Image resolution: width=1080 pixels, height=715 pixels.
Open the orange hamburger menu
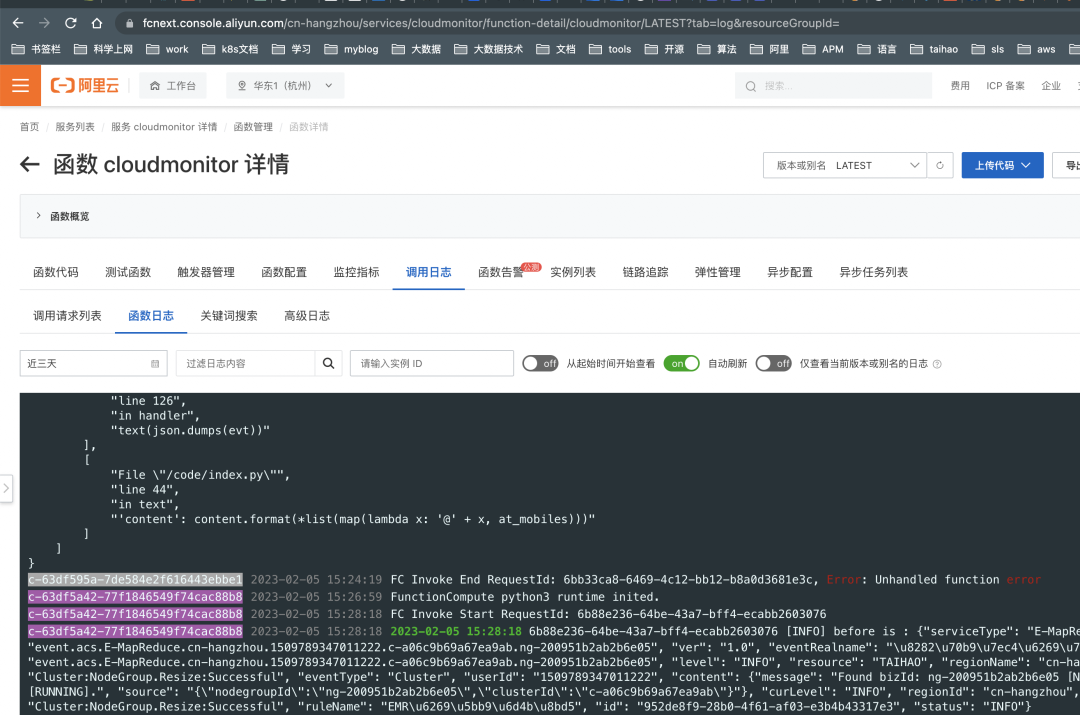coord(21,85)
